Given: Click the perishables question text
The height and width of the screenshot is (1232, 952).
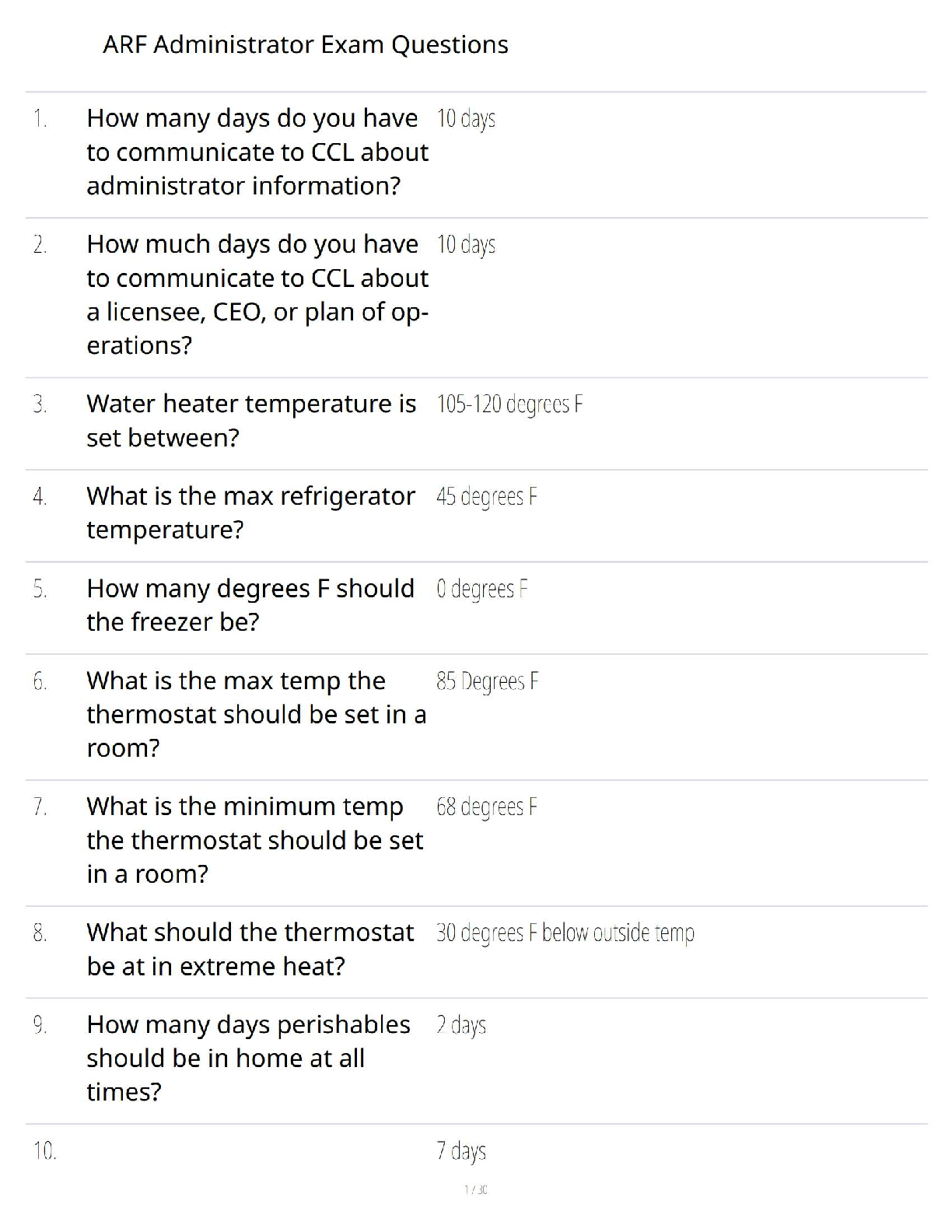Looking at the screenshot, I should click(248, 1057).
